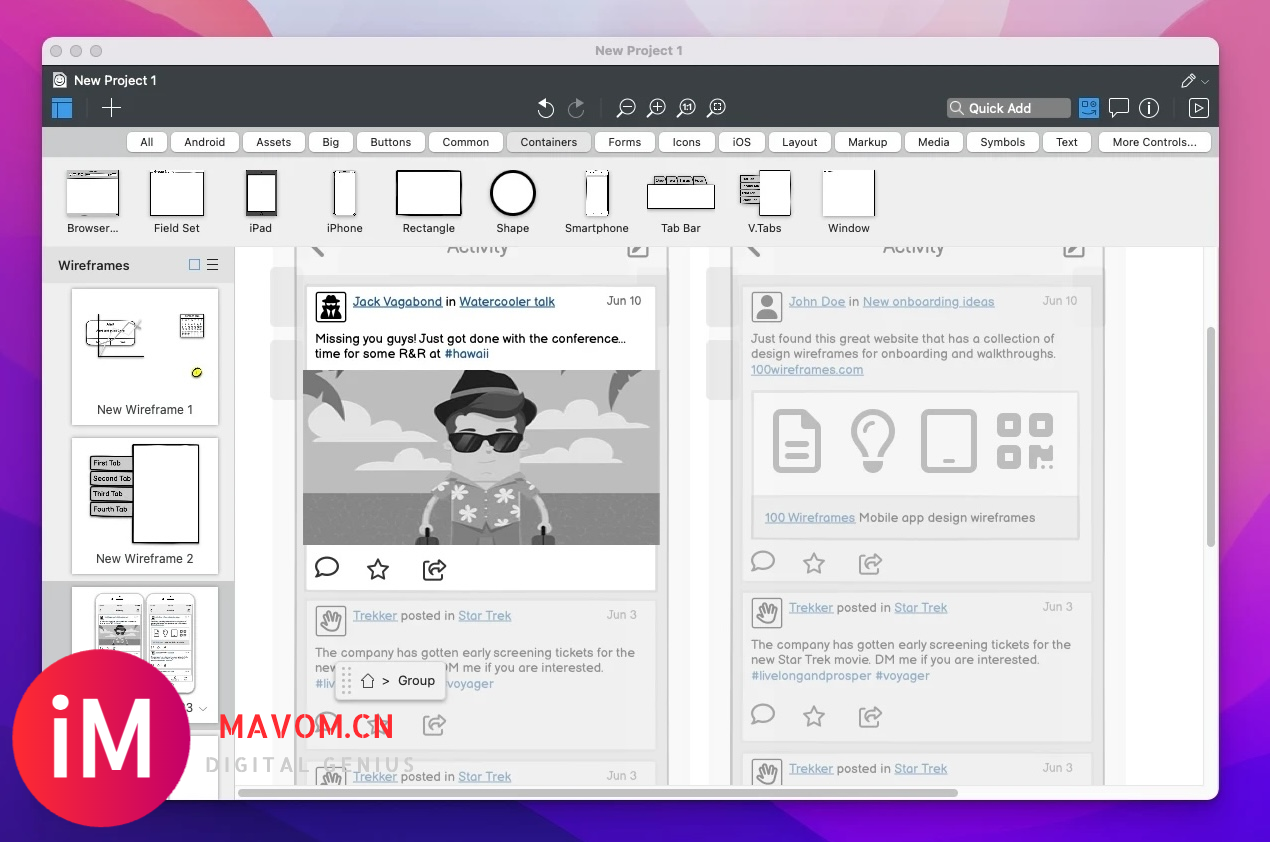Screen dimensions: 1270x842
Task: Select the Android category tab
Action: point(205,142)
